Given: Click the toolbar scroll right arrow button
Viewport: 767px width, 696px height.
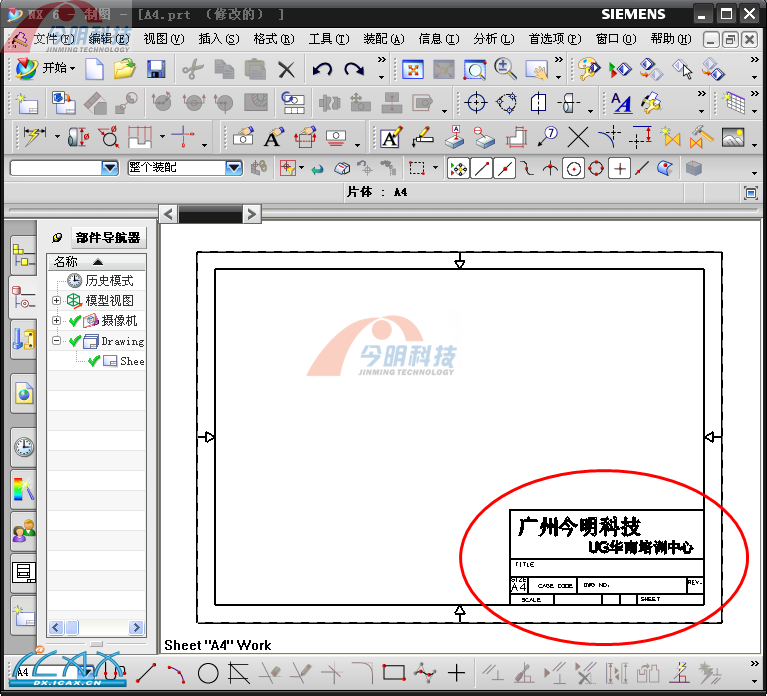Looking at the screenshot, I should pyautogui.click(x=251, y=214).
